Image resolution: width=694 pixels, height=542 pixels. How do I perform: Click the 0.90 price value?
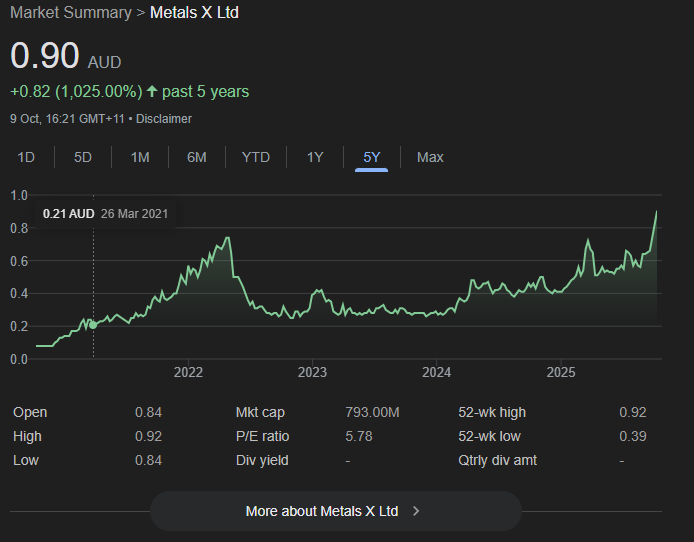(x=45, y=56)
